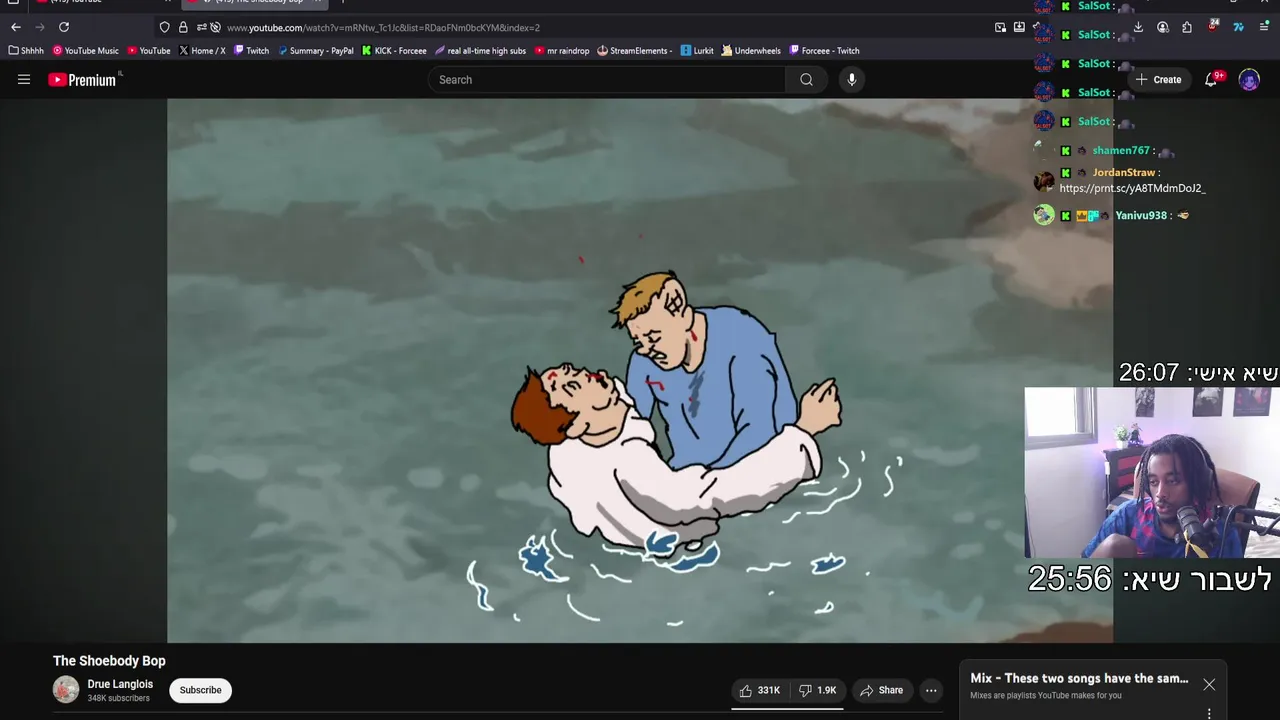
Task: Open the Summary - PayPal bookmark
Action: click(x=316, y=51)
